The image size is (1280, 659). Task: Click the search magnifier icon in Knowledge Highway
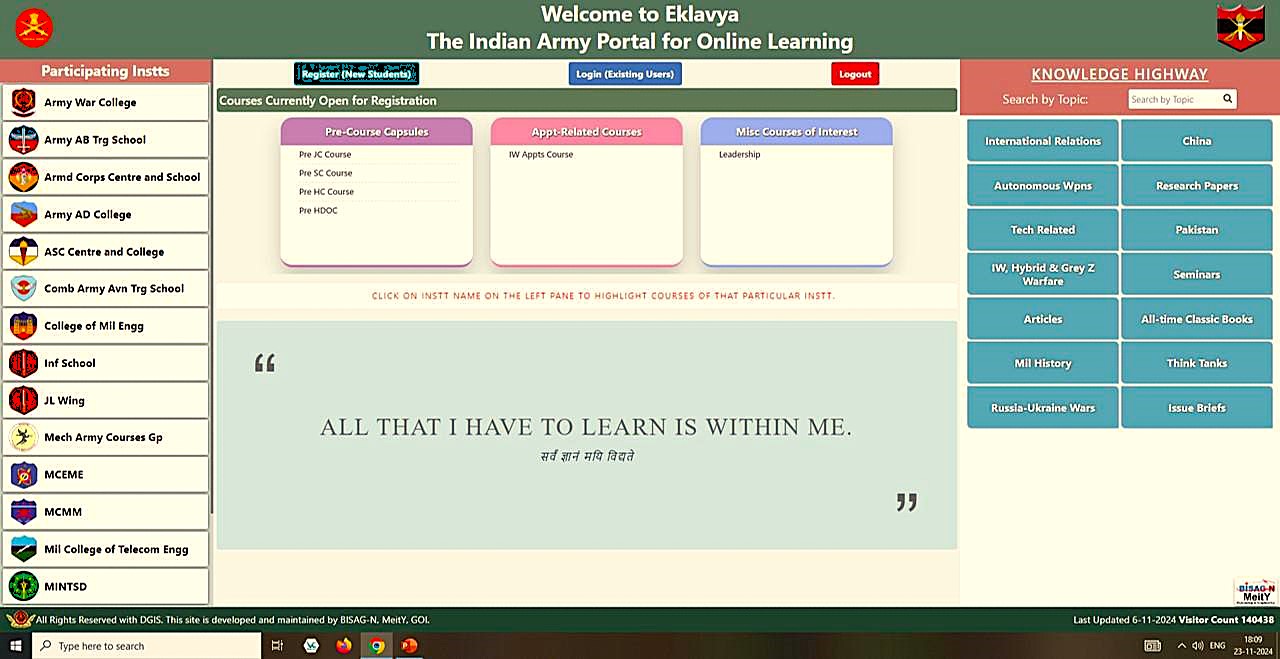[1227, 99]
